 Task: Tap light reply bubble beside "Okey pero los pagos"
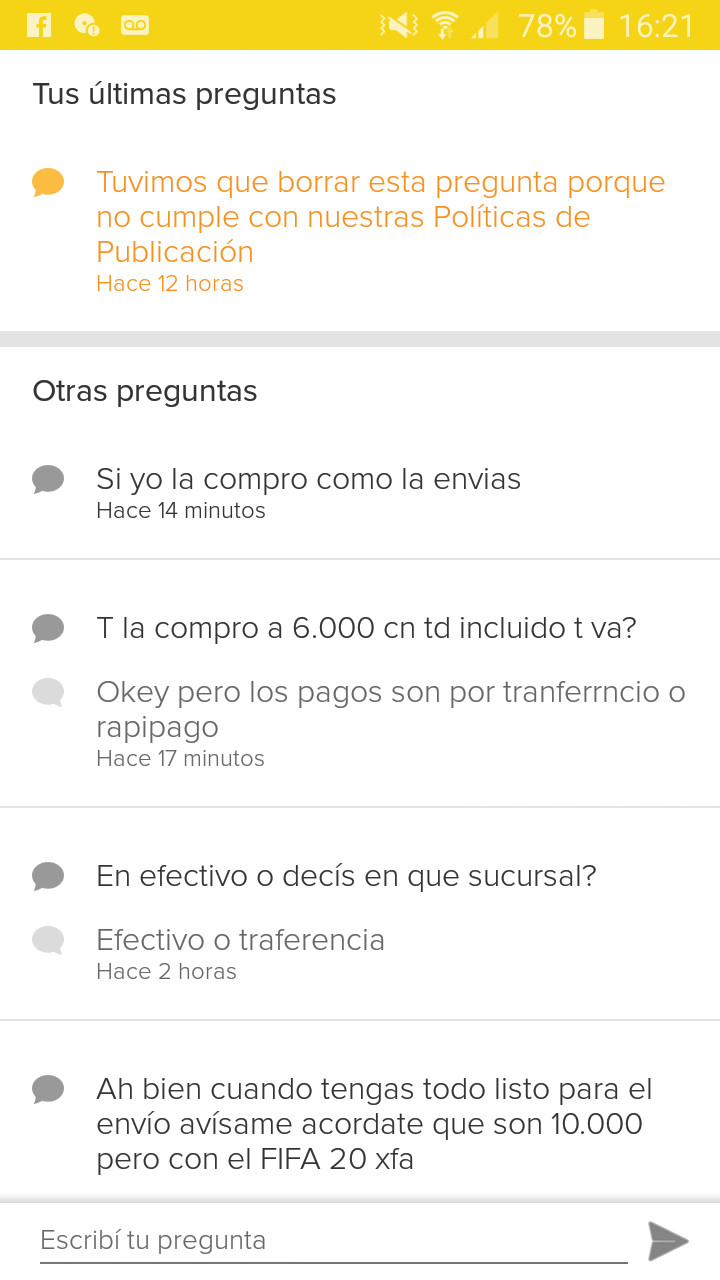[48, 692]
